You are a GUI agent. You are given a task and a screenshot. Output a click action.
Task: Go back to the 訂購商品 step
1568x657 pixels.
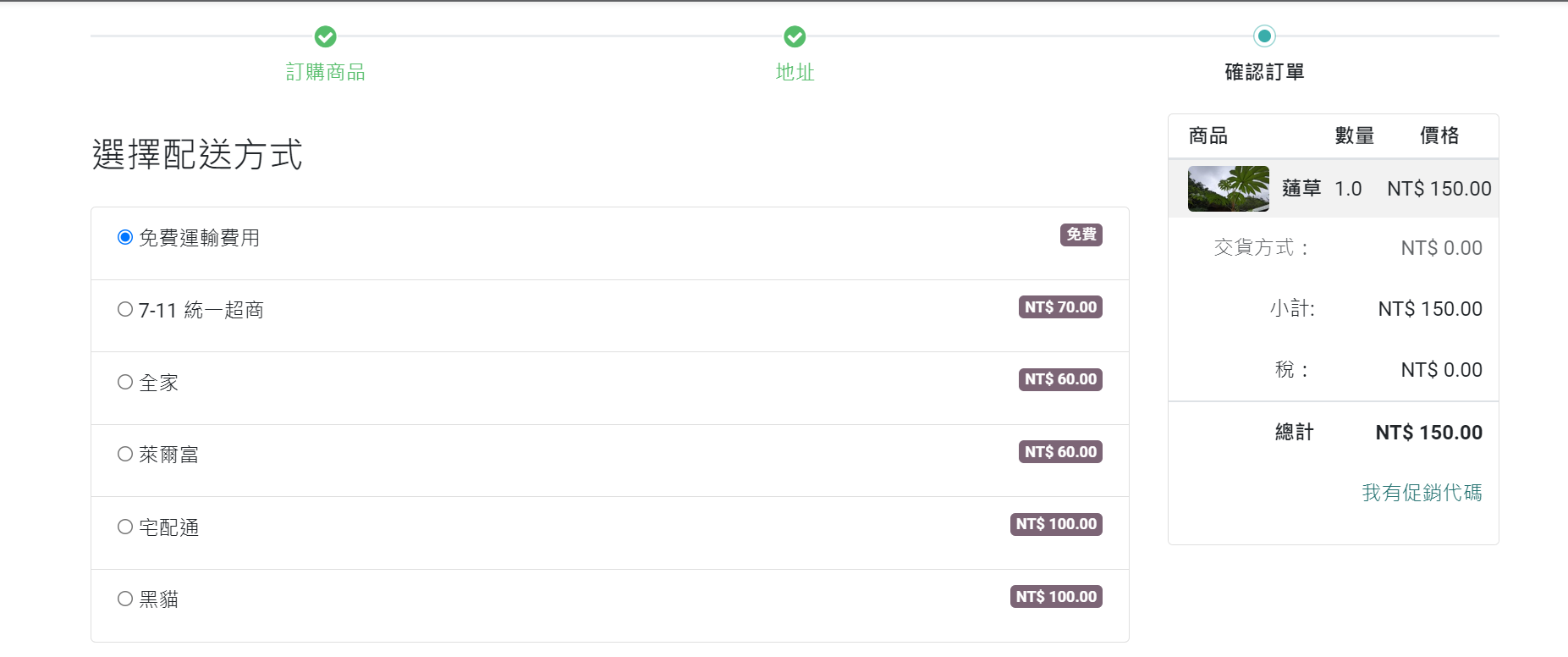(x=326, y=72)
